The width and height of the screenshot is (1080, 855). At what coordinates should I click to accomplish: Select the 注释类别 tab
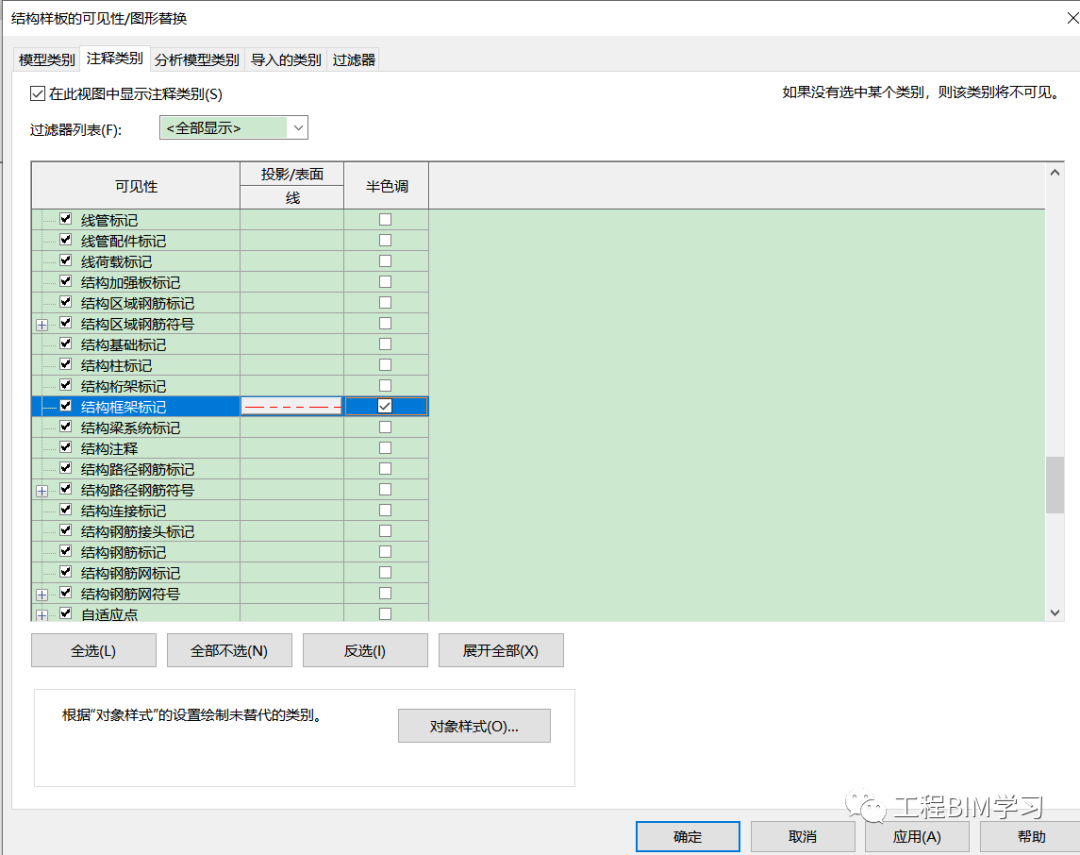coord(114,59)
